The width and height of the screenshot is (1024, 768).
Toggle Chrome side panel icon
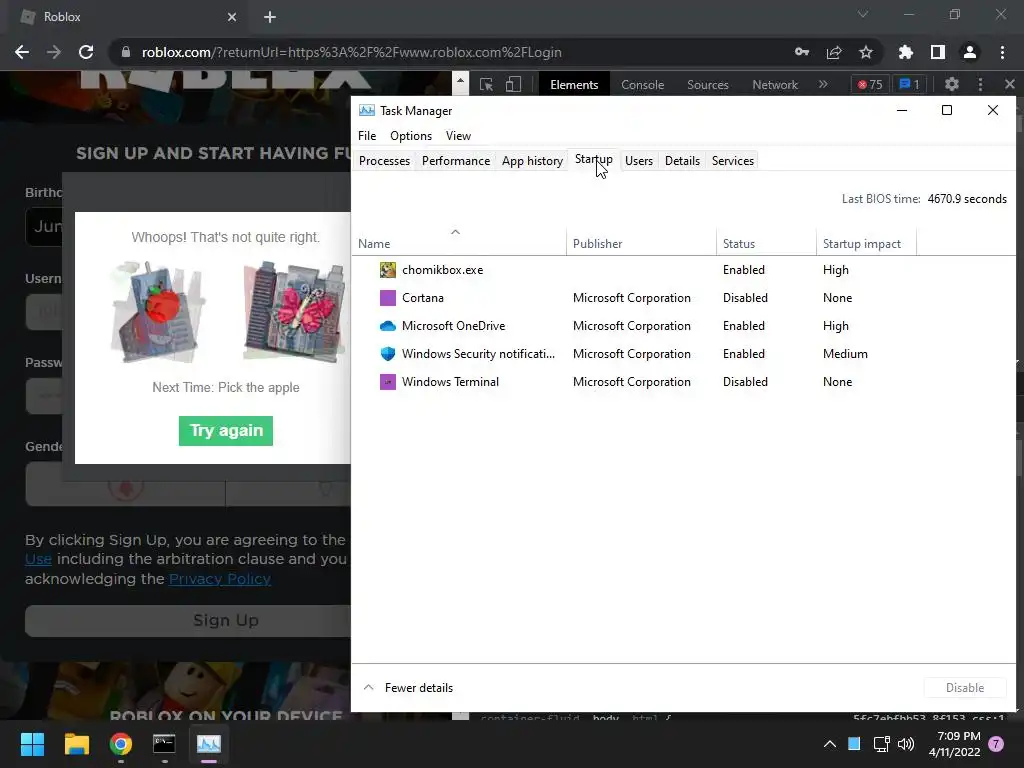tap(938, 52)
